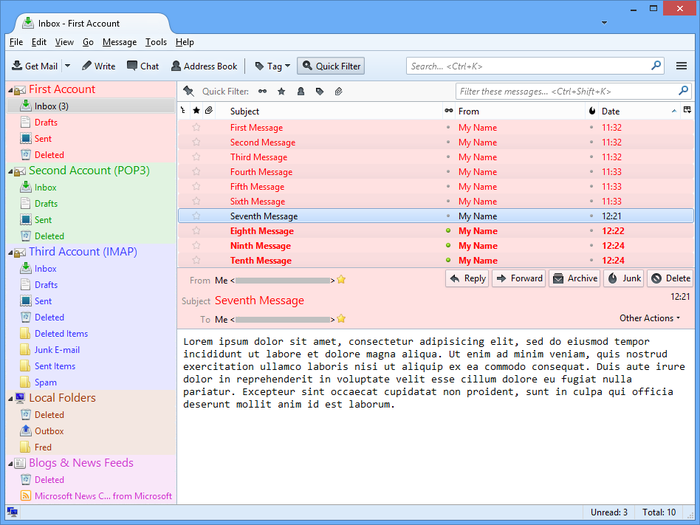Open the Help menu
The width and height of the screenshot is (700, 525).
point(184,42)
